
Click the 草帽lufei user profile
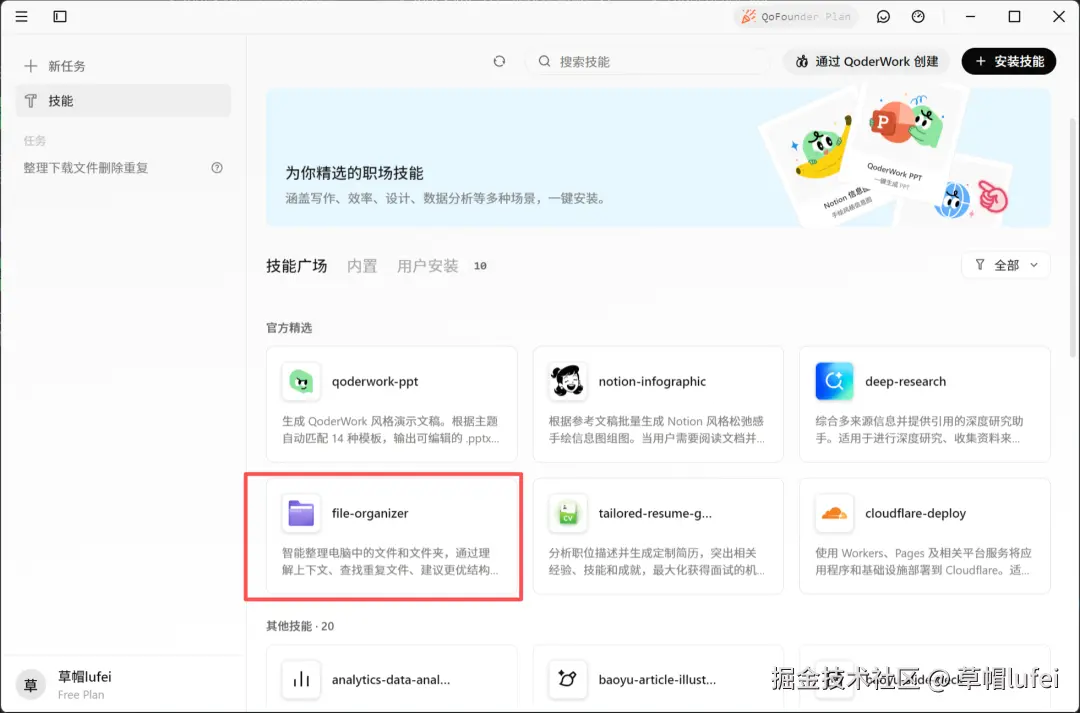tap(123, 685)
